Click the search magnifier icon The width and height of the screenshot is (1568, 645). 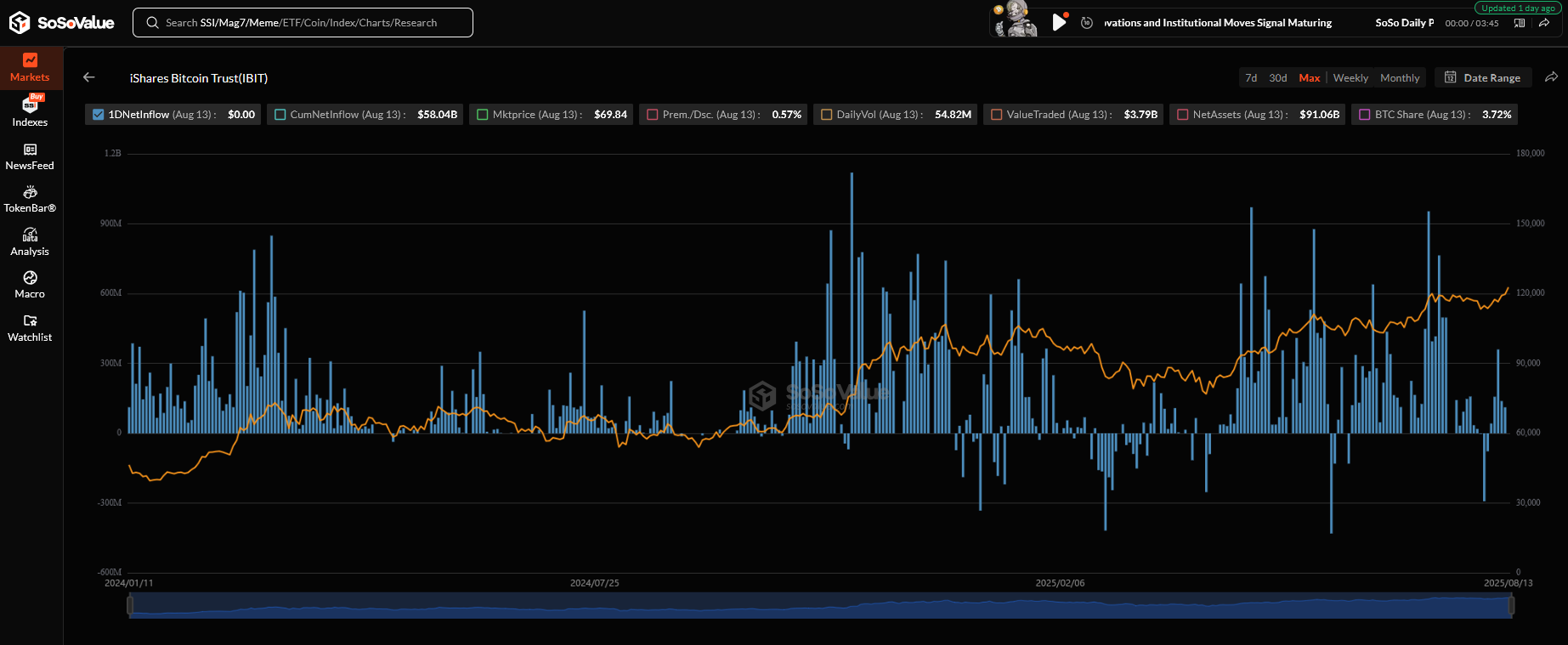click(x=153, y=23)
